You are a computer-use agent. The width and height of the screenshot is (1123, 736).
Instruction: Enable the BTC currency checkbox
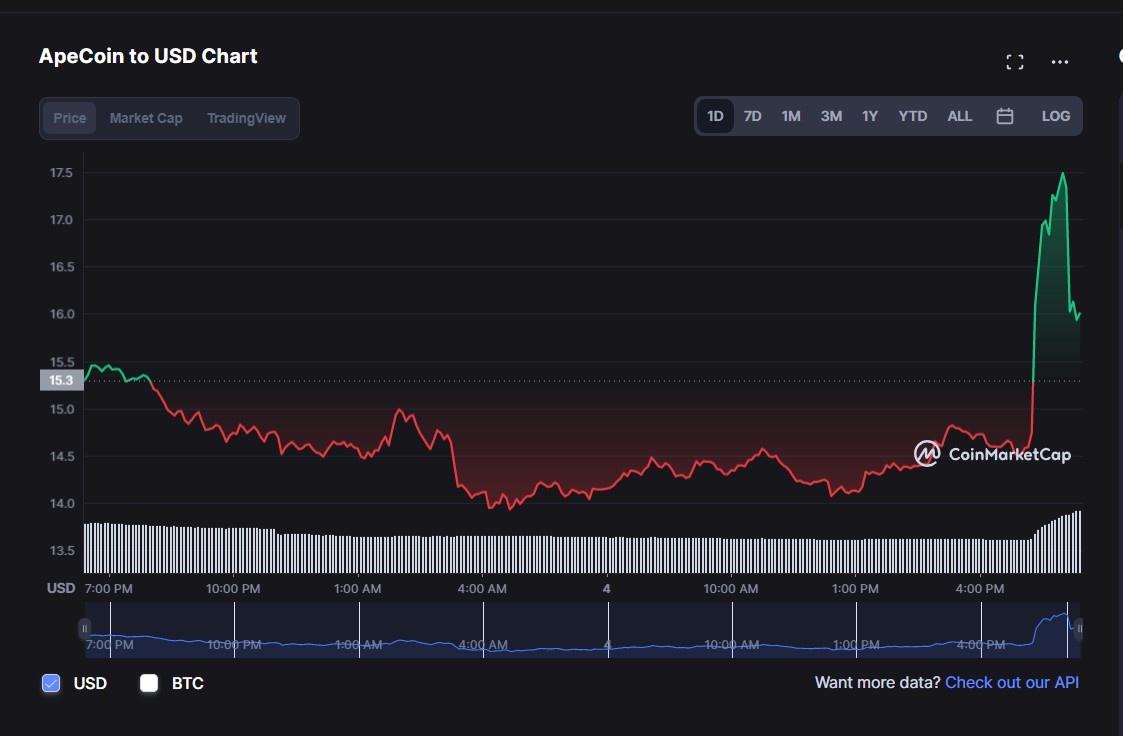click(x=149, y=683)
